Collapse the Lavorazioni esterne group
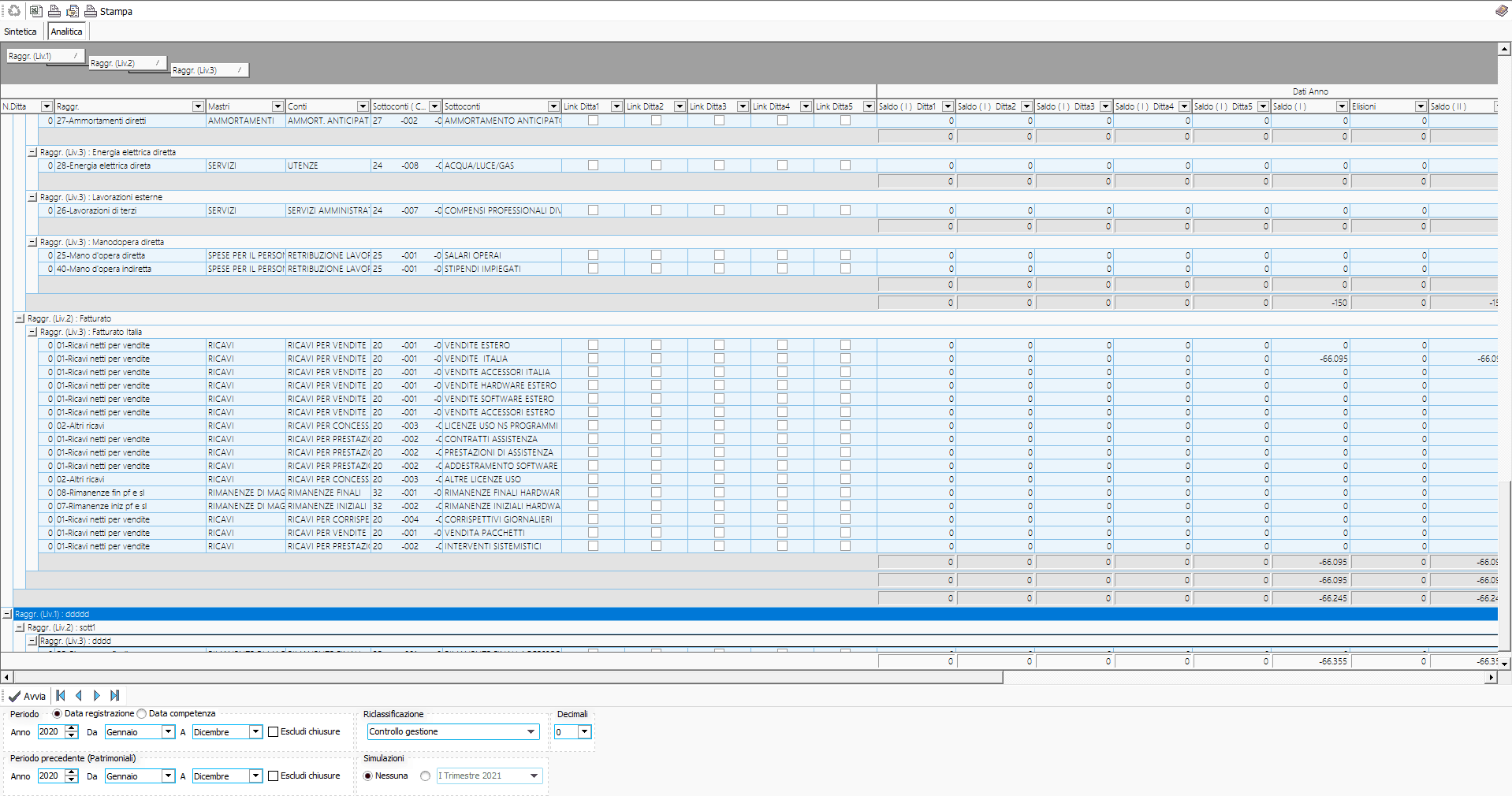Image resolution: width=1512 pixels, height=796 pixels. tap(32, 197)
